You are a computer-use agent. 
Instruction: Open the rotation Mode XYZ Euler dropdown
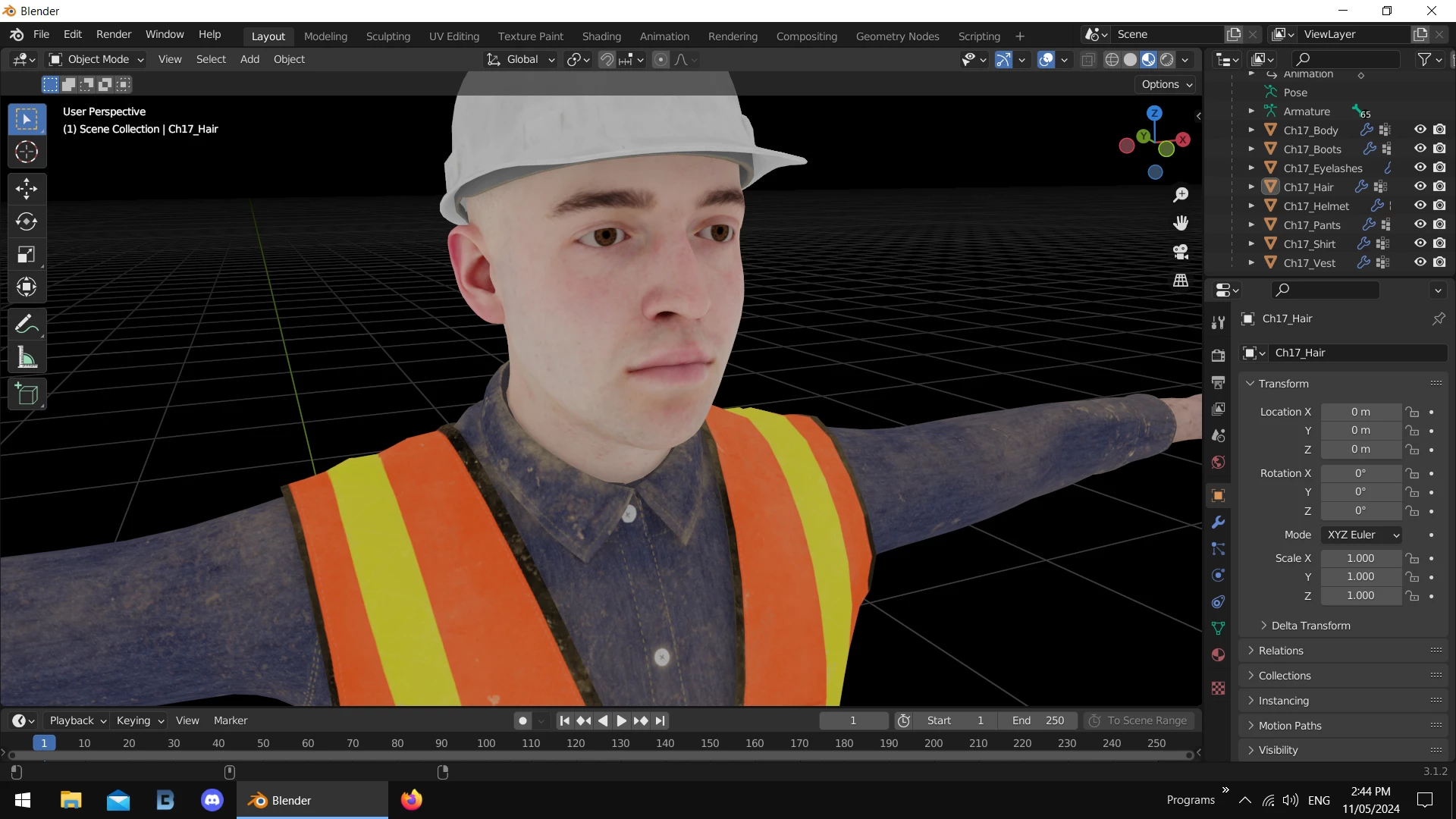point(1362,535)
